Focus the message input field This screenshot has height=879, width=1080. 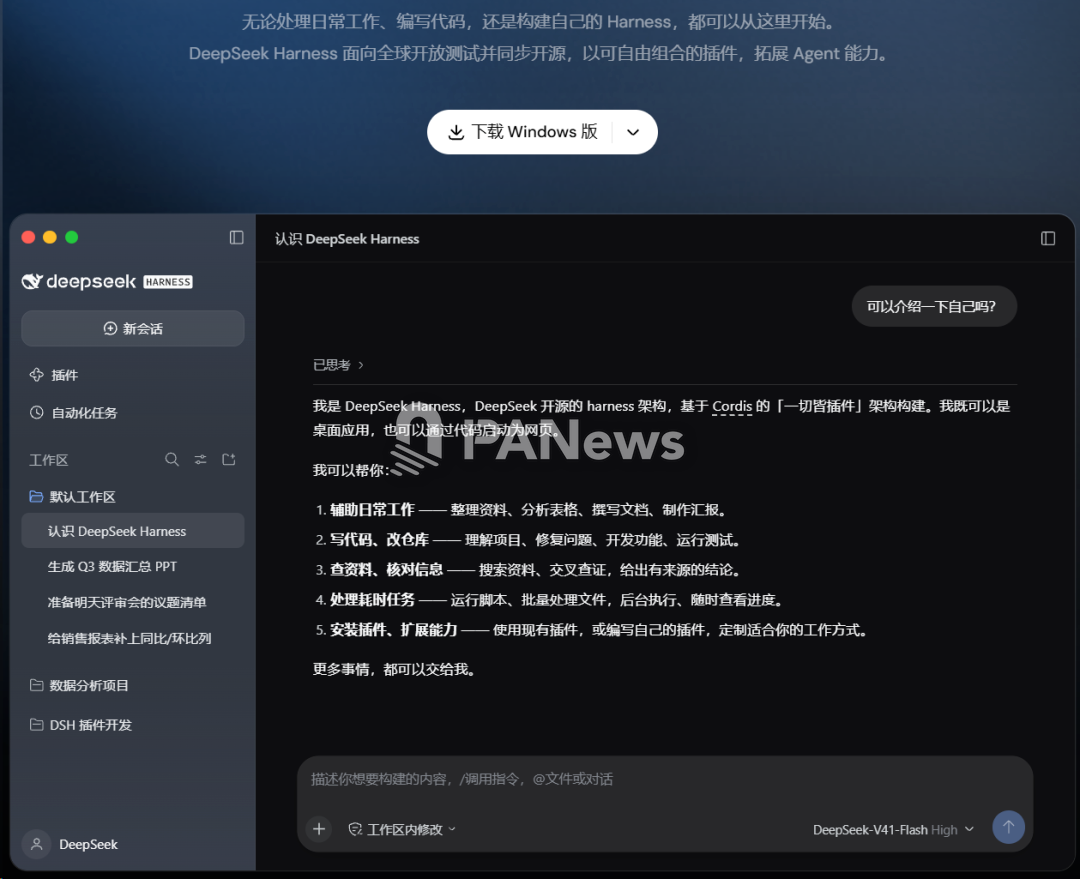665,779
